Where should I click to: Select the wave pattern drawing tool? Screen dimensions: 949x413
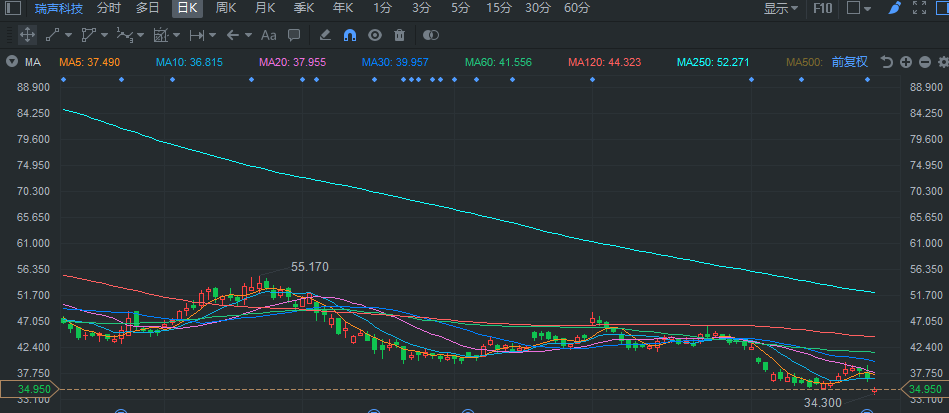pyautogui.click(x=124, y=35)
